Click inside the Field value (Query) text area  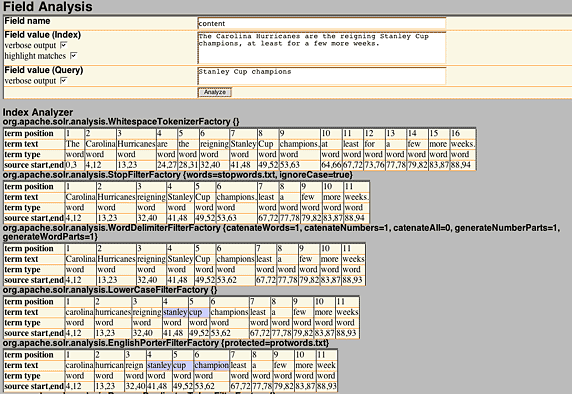pyautogui.click(x=321, y=76)
